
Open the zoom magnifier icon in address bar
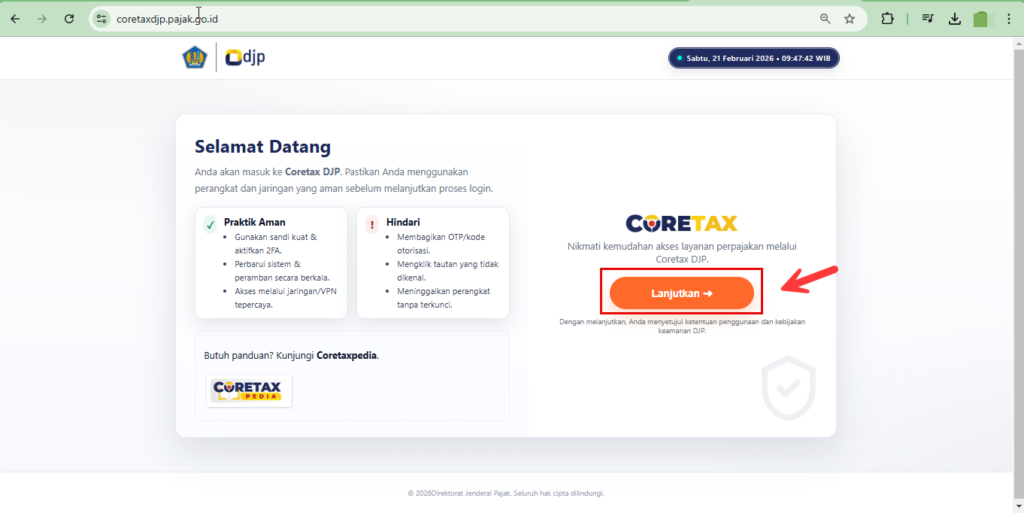pos(825,18)
